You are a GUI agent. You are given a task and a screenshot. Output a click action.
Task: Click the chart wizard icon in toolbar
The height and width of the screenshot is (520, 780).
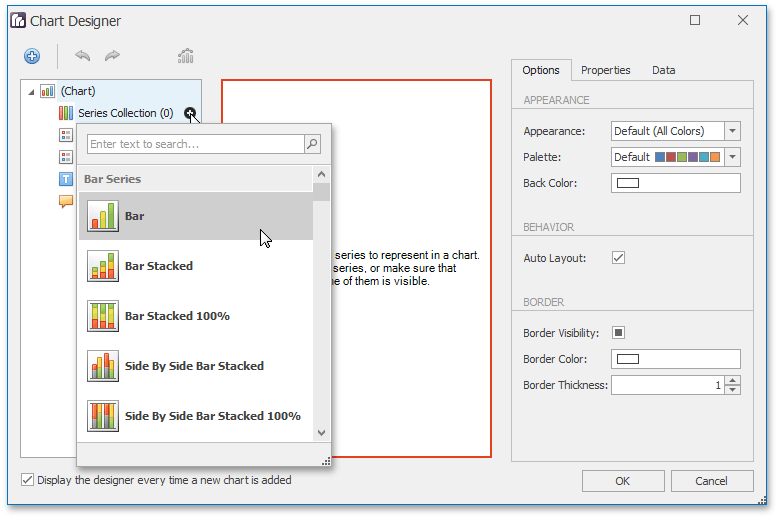[x=186, y=56]
